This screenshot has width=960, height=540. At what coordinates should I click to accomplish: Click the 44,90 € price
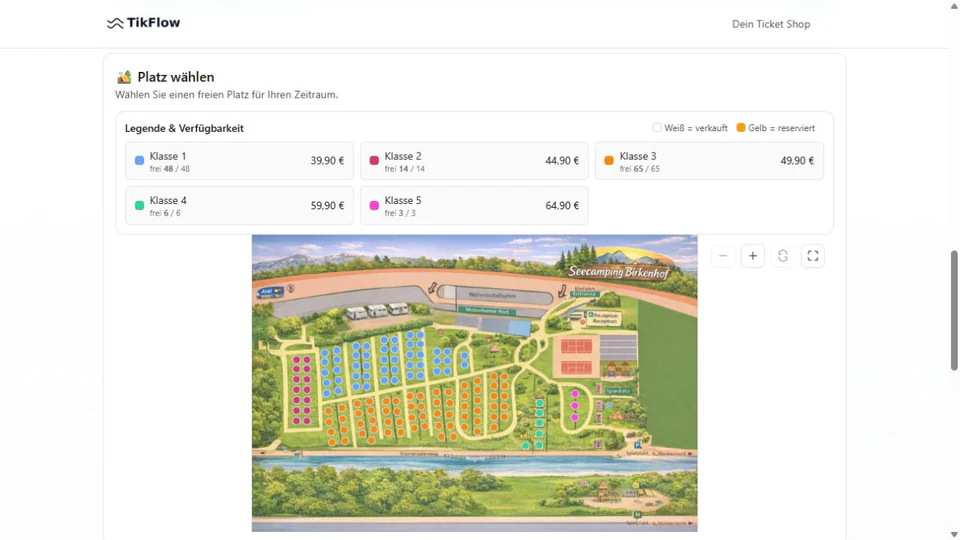[x=562, y=161]
